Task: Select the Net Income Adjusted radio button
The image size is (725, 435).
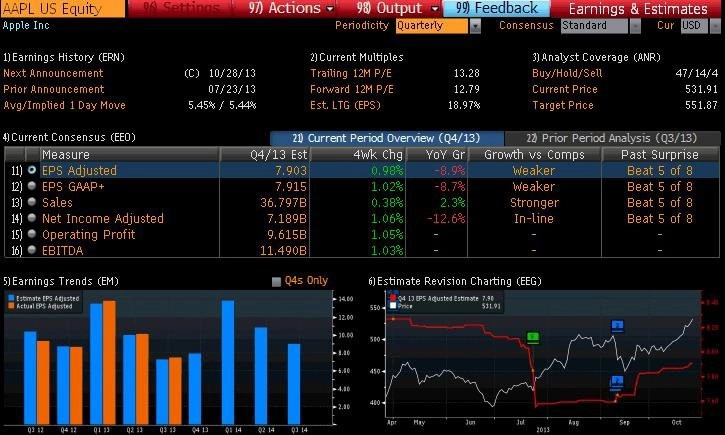Action: coord(32,218)
